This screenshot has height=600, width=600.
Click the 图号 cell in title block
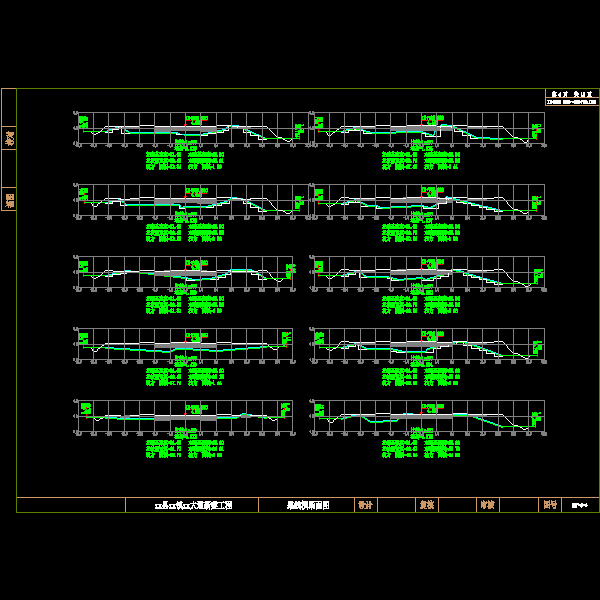549,505
